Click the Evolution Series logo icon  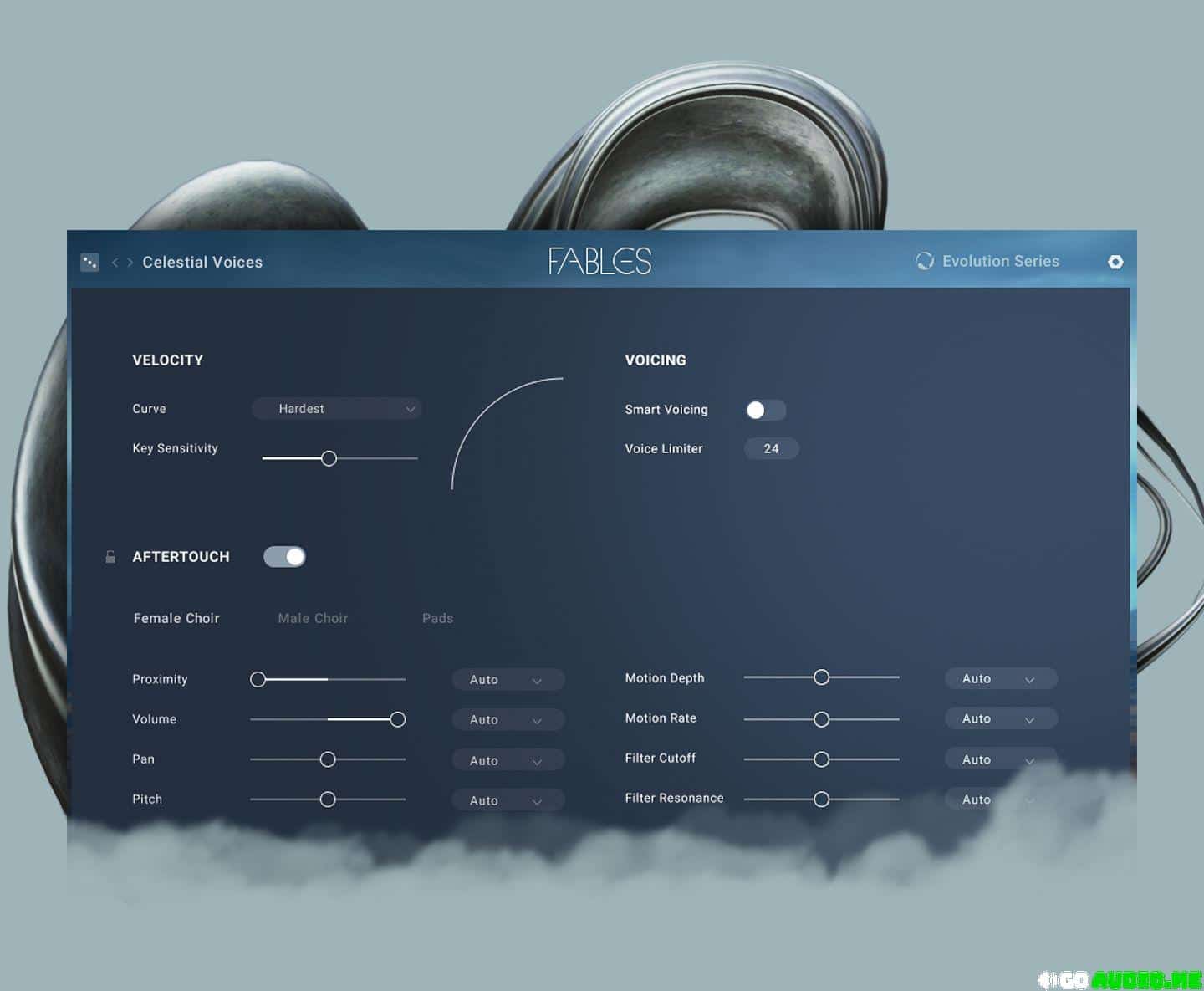click(925, 261)
